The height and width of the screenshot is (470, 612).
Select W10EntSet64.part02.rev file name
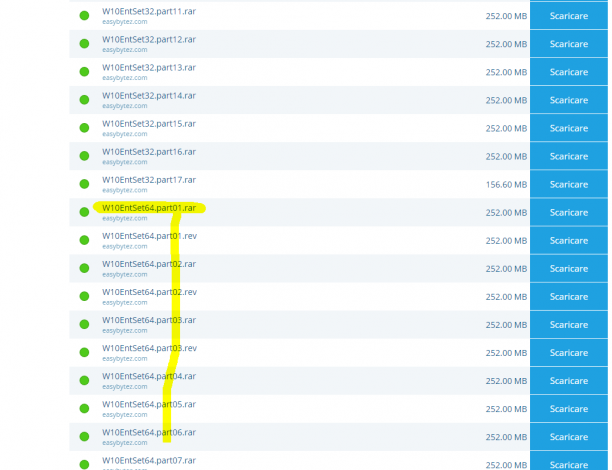(x=149, y=293)
